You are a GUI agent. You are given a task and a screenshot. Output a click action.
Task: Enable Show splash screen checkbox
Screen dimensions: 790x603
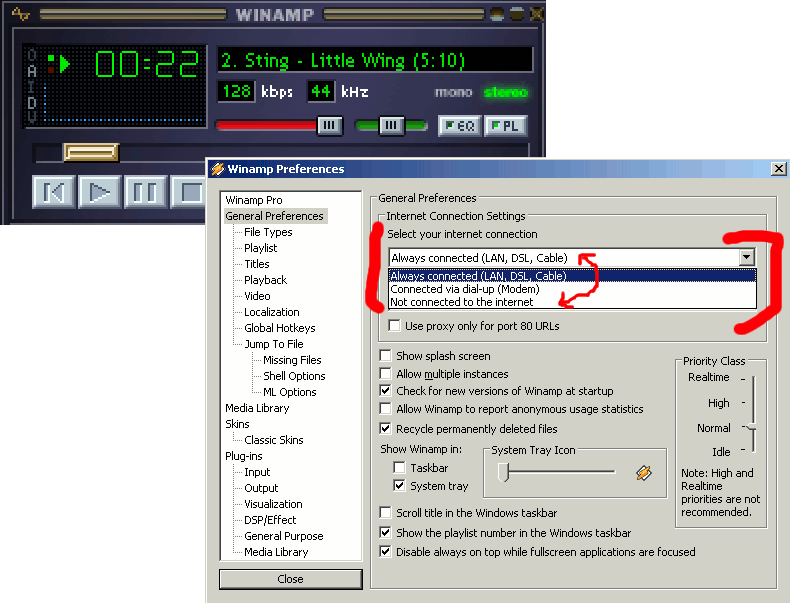[385, 356]
